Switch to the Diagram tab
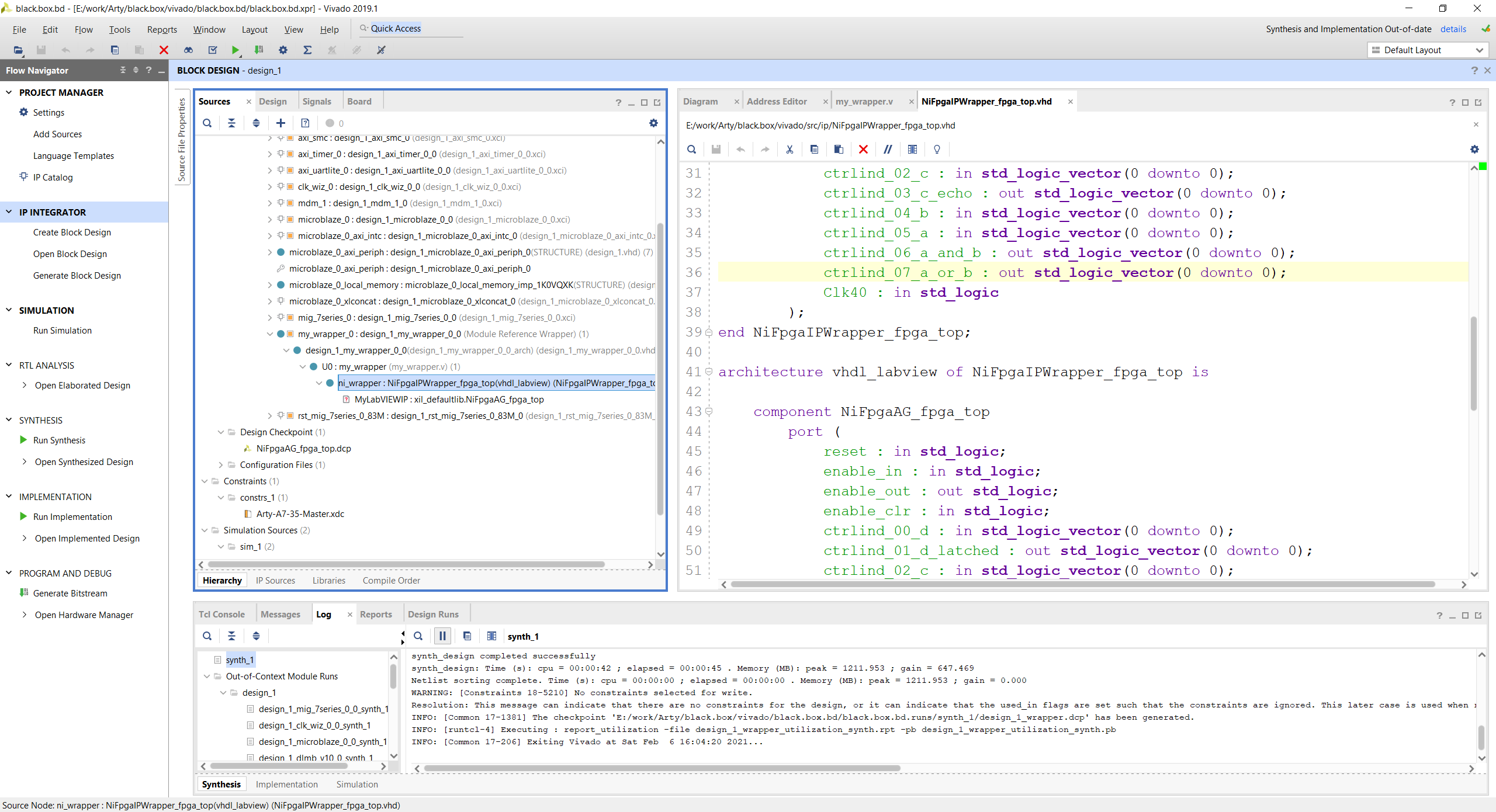The height and width of the screenshot is (812, 1496). (x=700, y=102)
